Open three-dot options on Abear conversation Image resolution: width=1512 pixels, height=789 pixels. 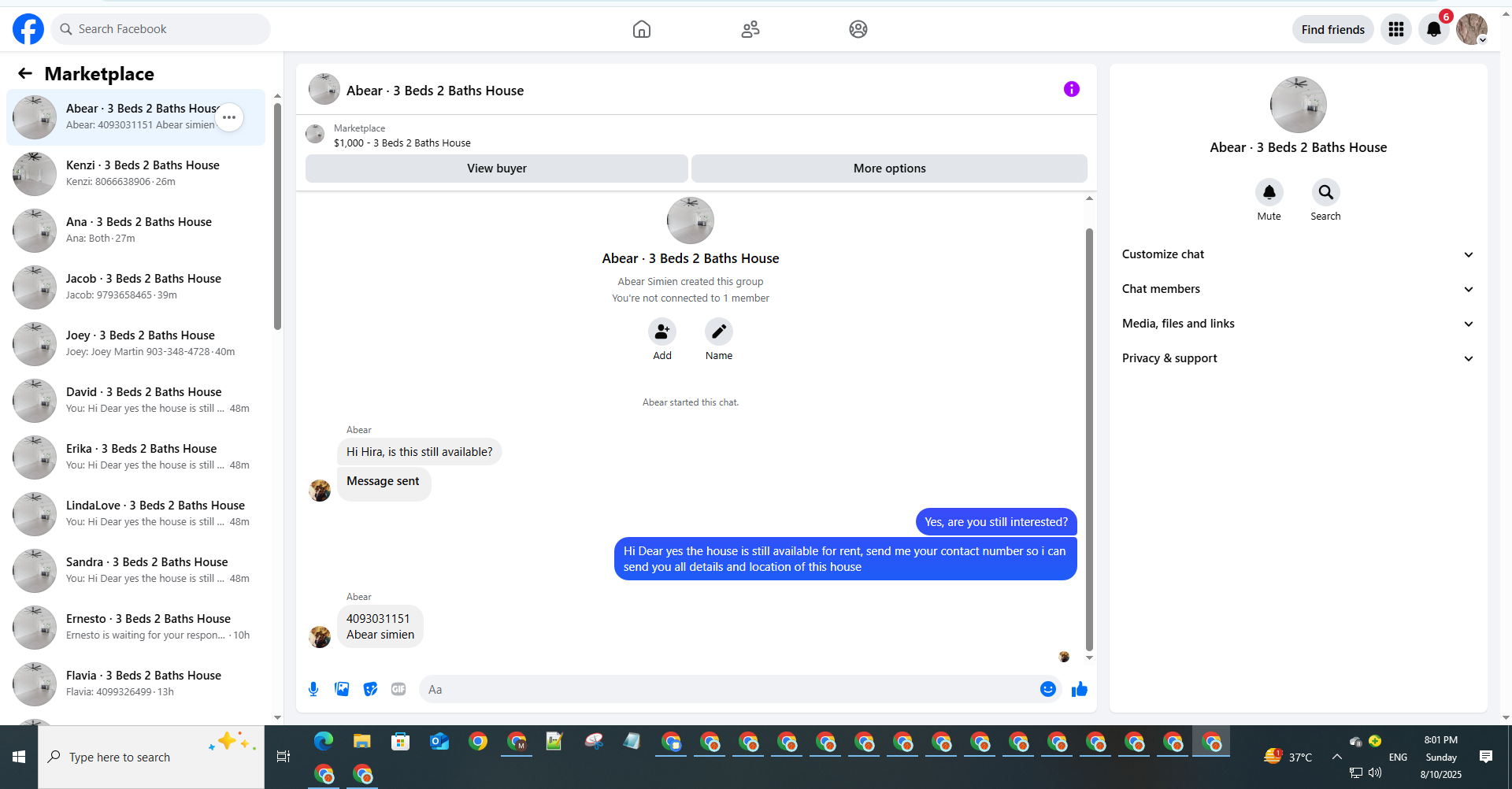[x=229, y=117]
